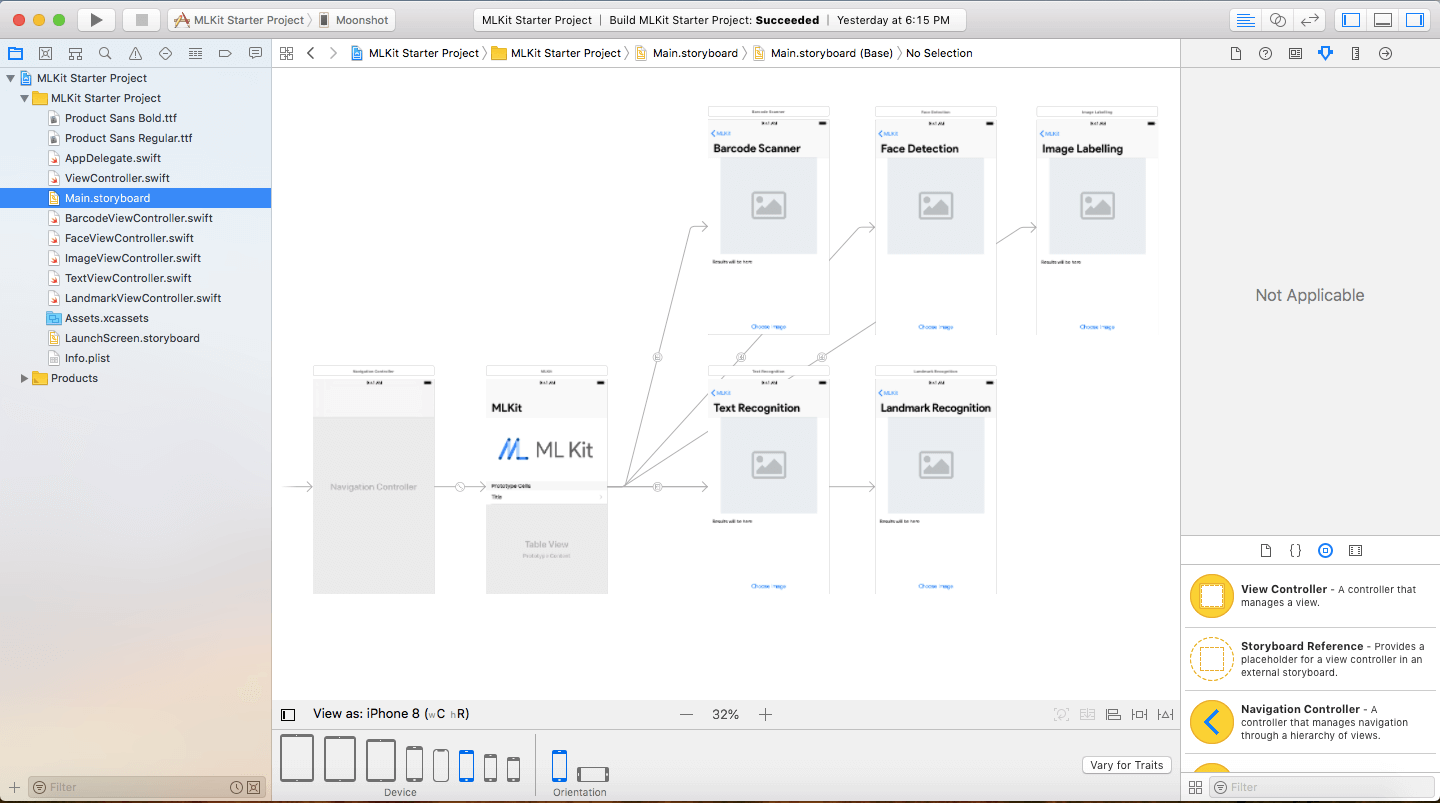Zoom in the storyboard canvas
The width and height of the screenshot is (1440, 803).
point(765,714)
